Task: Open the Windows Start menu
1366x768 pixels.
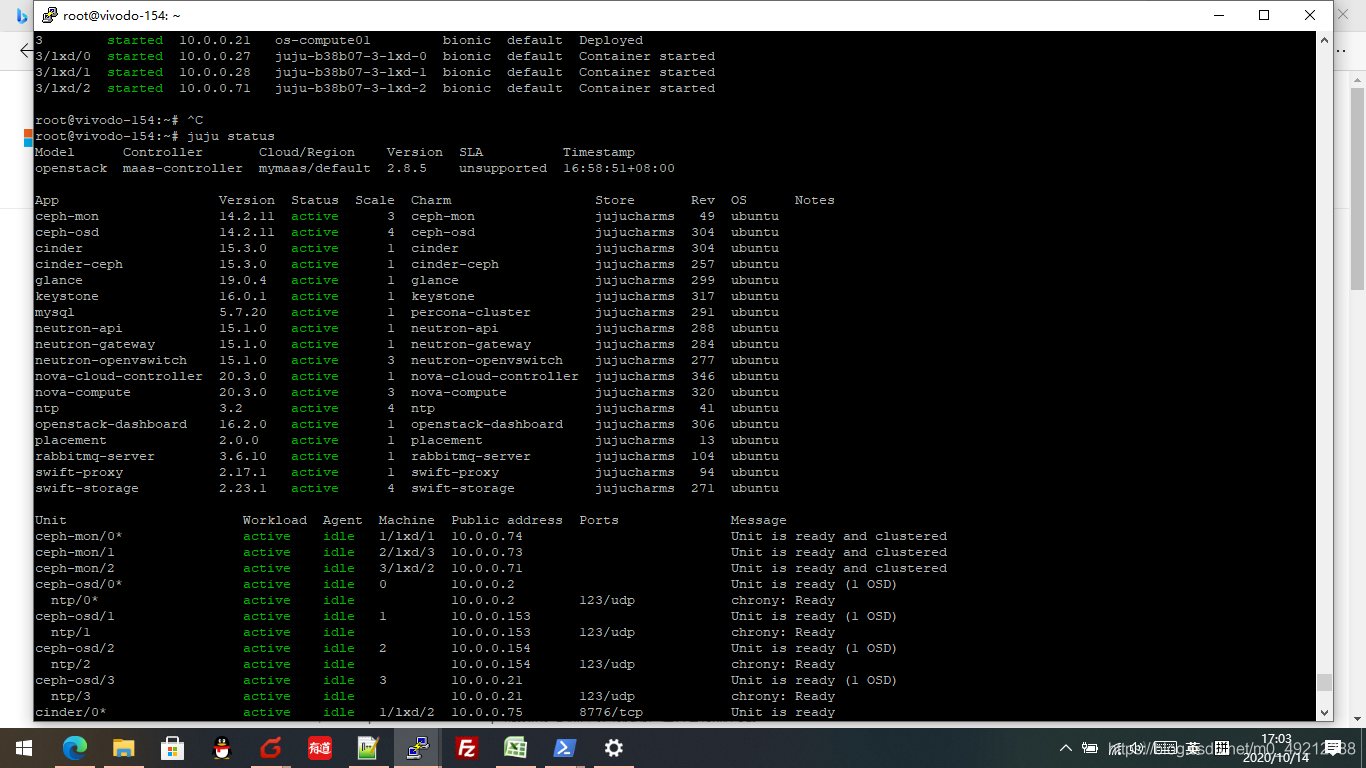Action: (24, 748)
